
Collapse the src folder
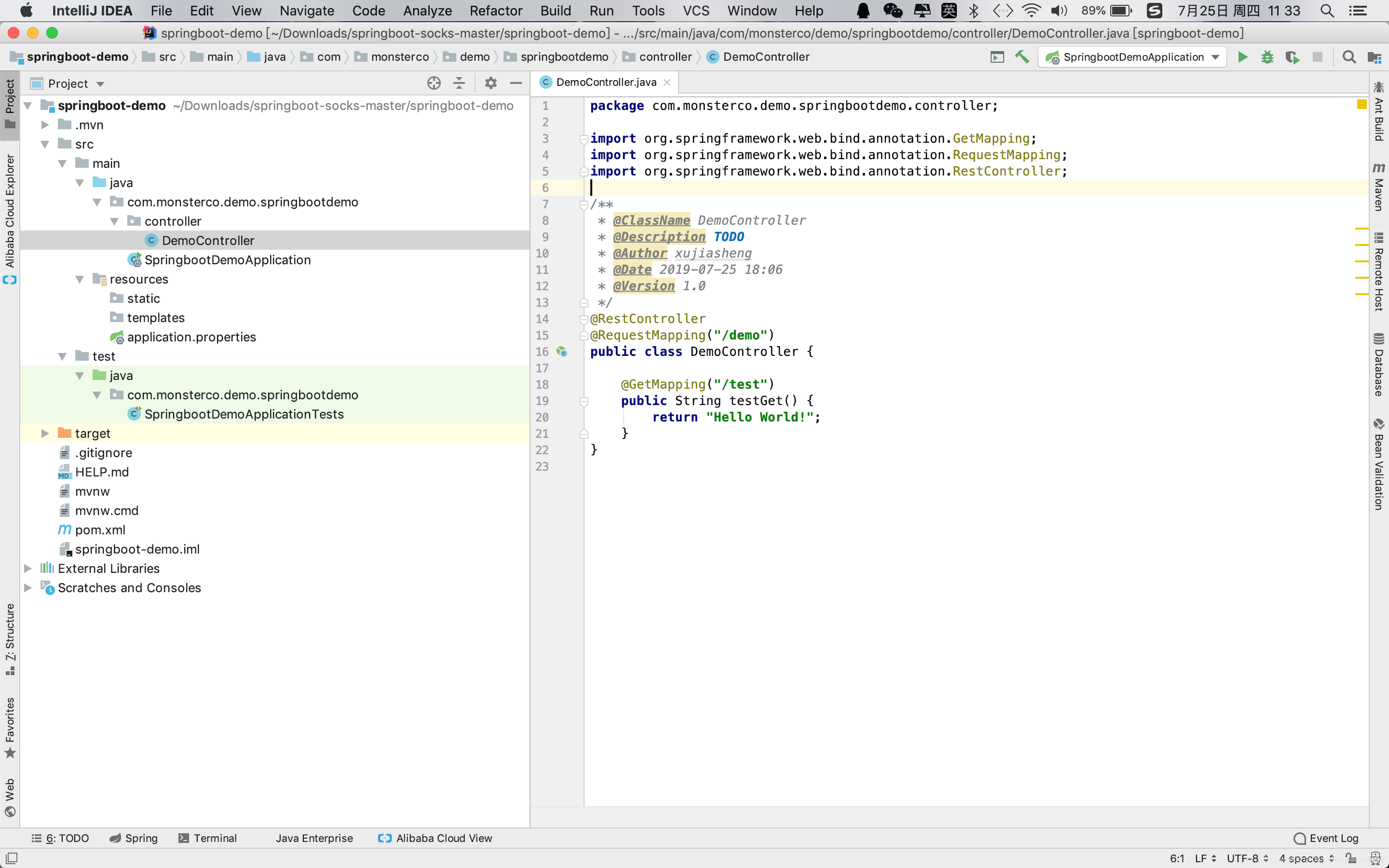point(45,144)
